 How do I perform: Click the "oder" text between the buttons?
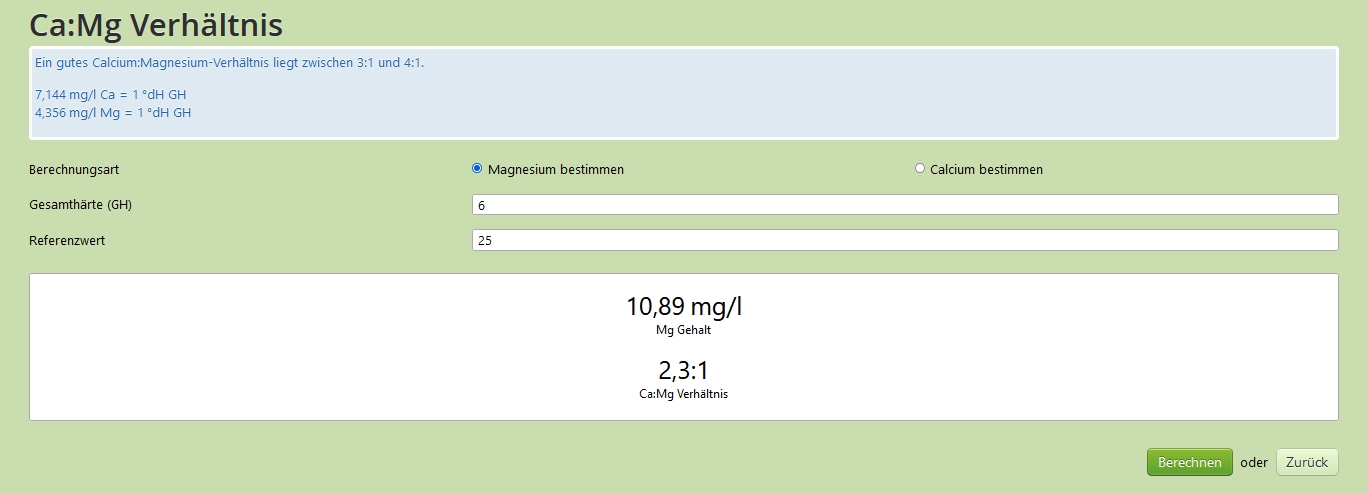1254,463
